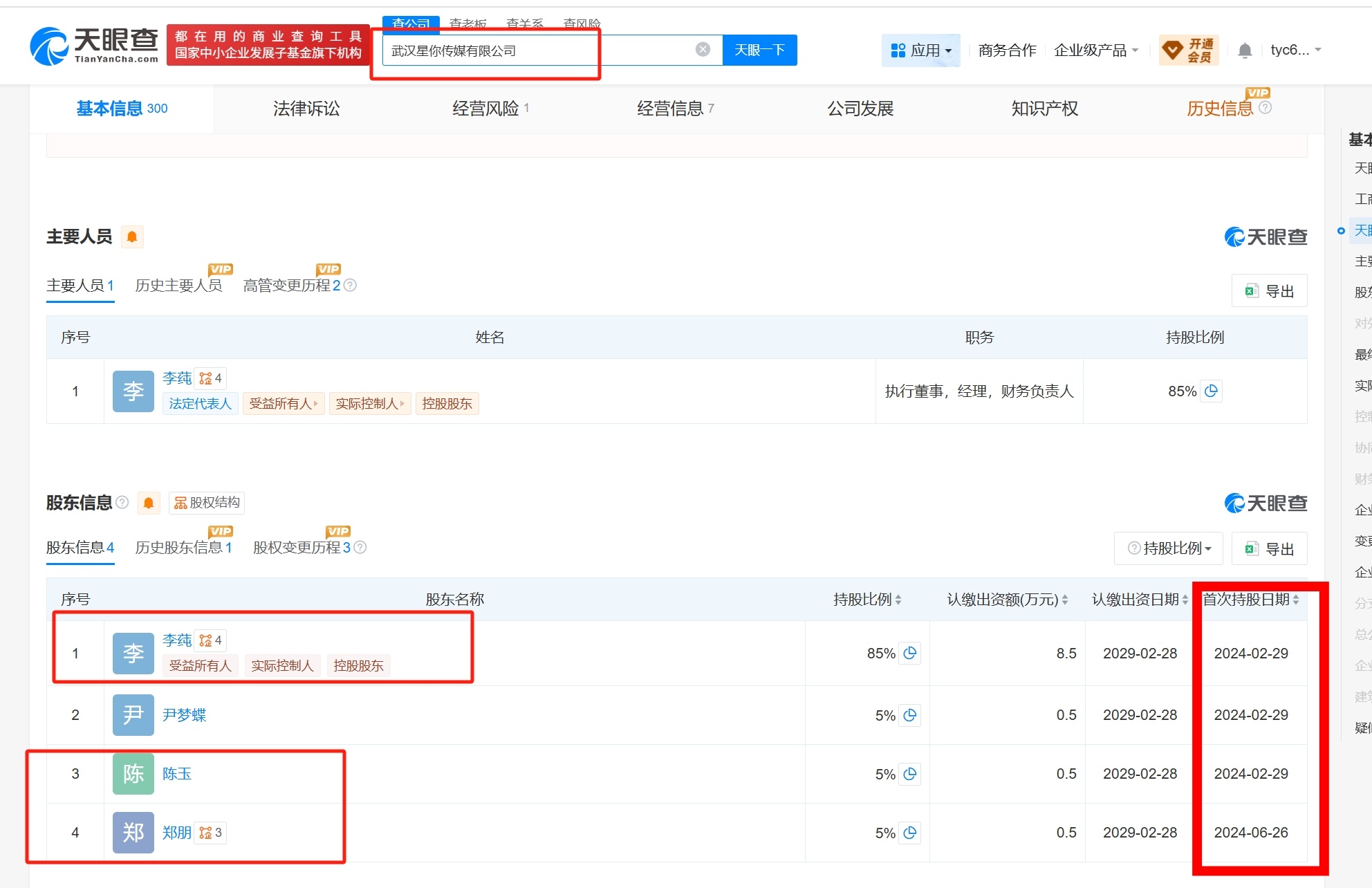View pie chart for 李莼 85% shareholder row
The image size is (1372, 888).
910,653
